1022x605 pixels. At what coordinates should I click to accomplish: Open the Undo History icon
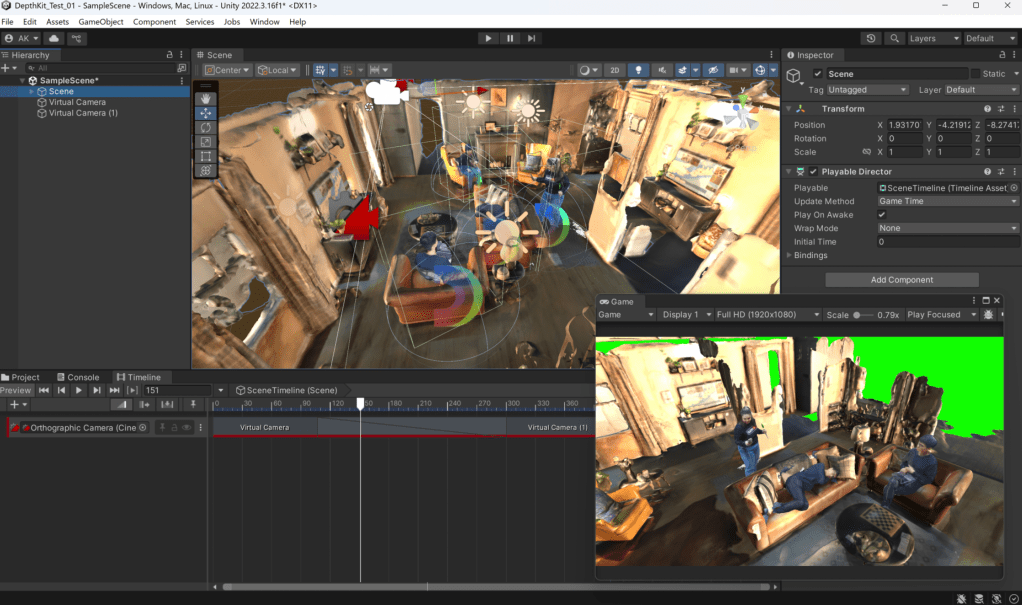tap(872, 38)
